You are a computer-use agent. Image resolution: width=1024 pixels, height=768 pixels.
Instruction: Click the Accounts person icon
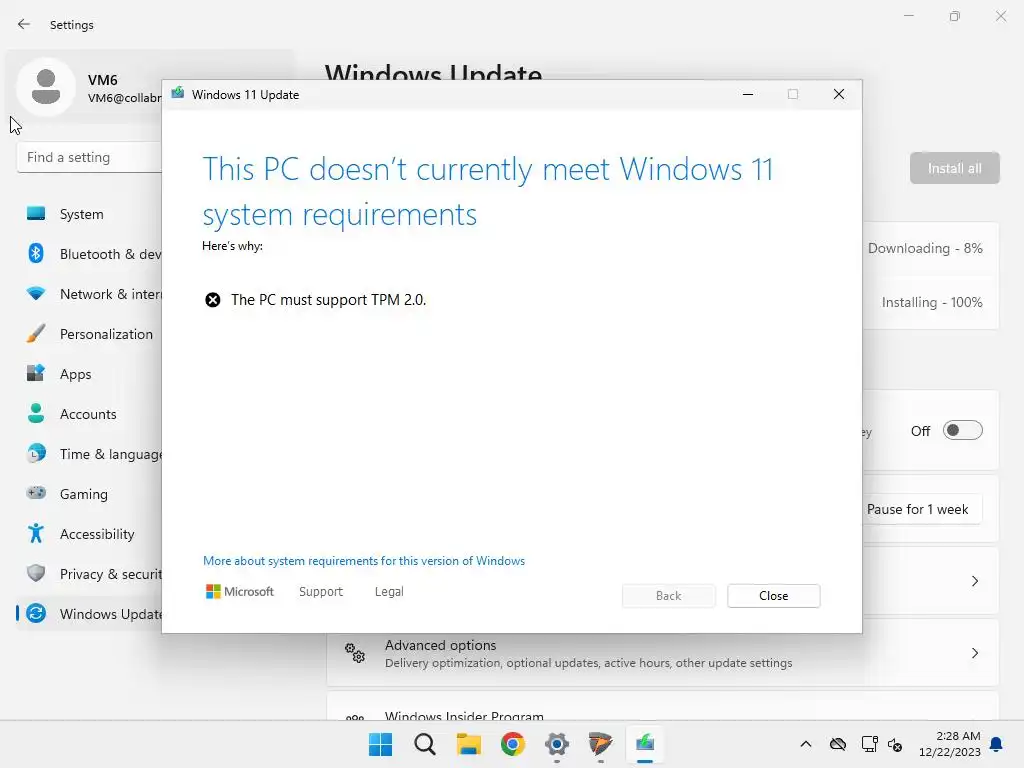[36, 413]
